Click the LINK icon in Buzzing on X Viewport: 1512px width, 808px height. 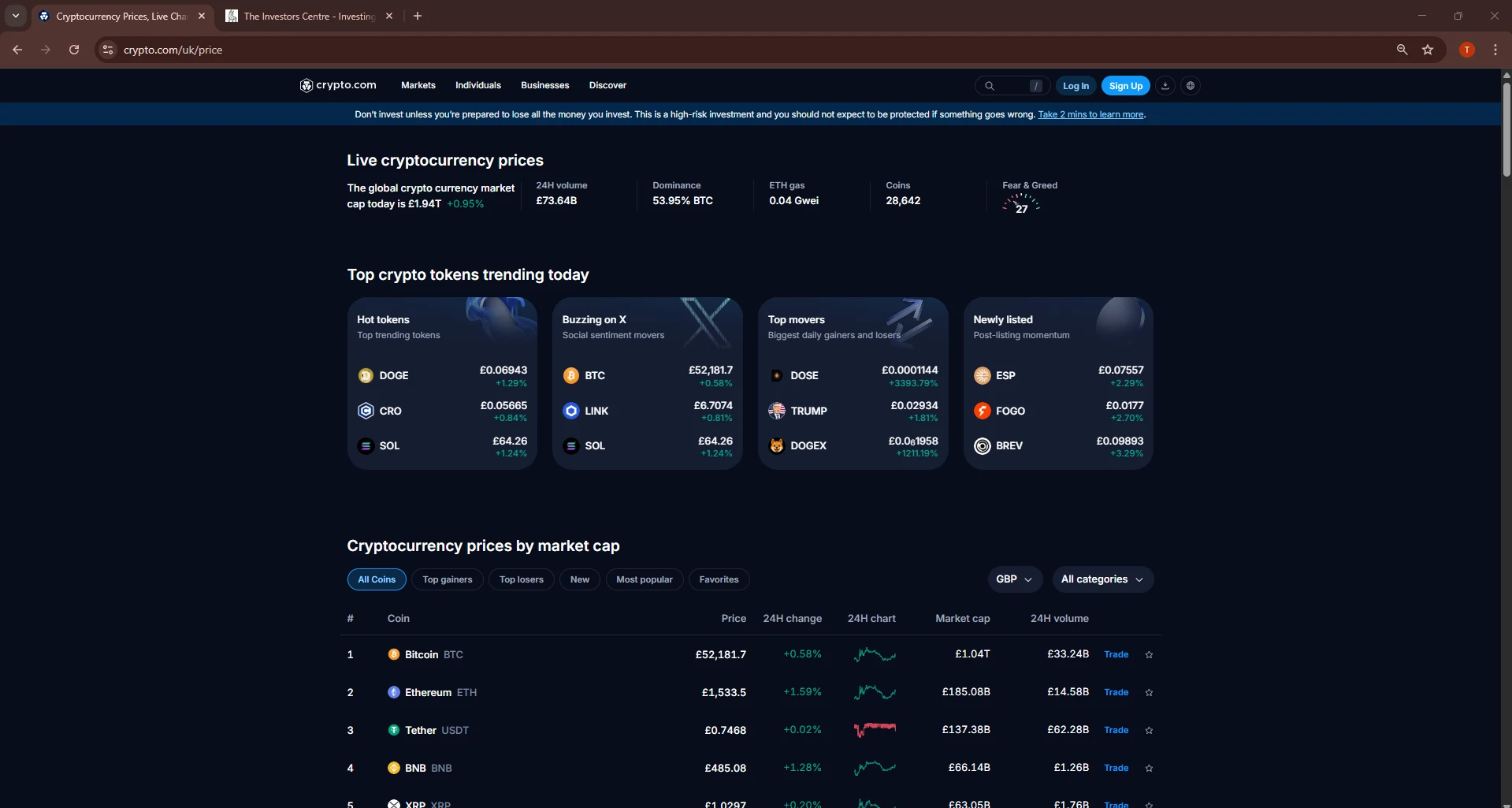click(x=571, y=411)
